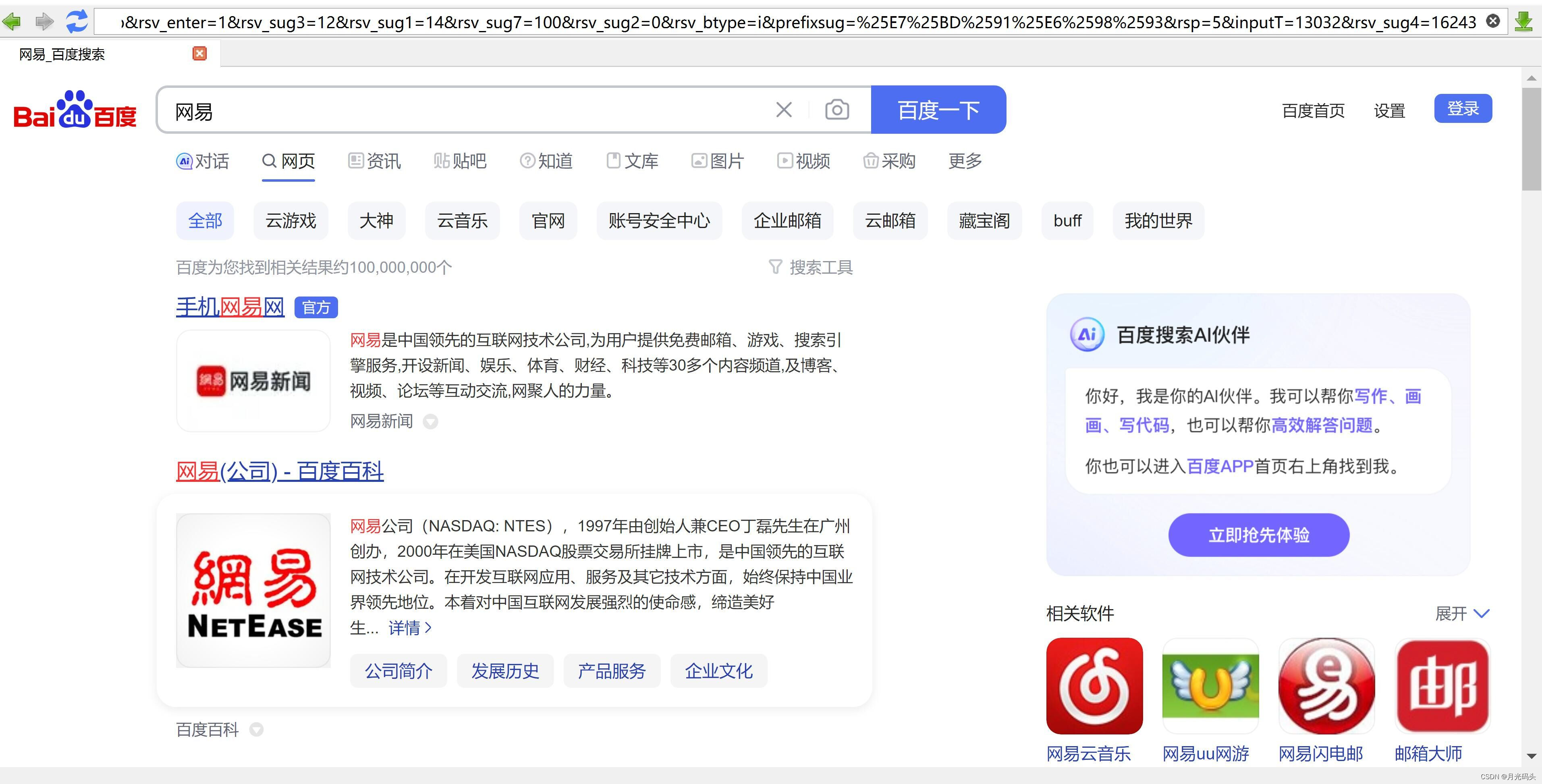Close the 网易_百度搜索 tab
The height and width of the screenshot is (784, 1542).
pyautogui.click(x=199, y=54)
